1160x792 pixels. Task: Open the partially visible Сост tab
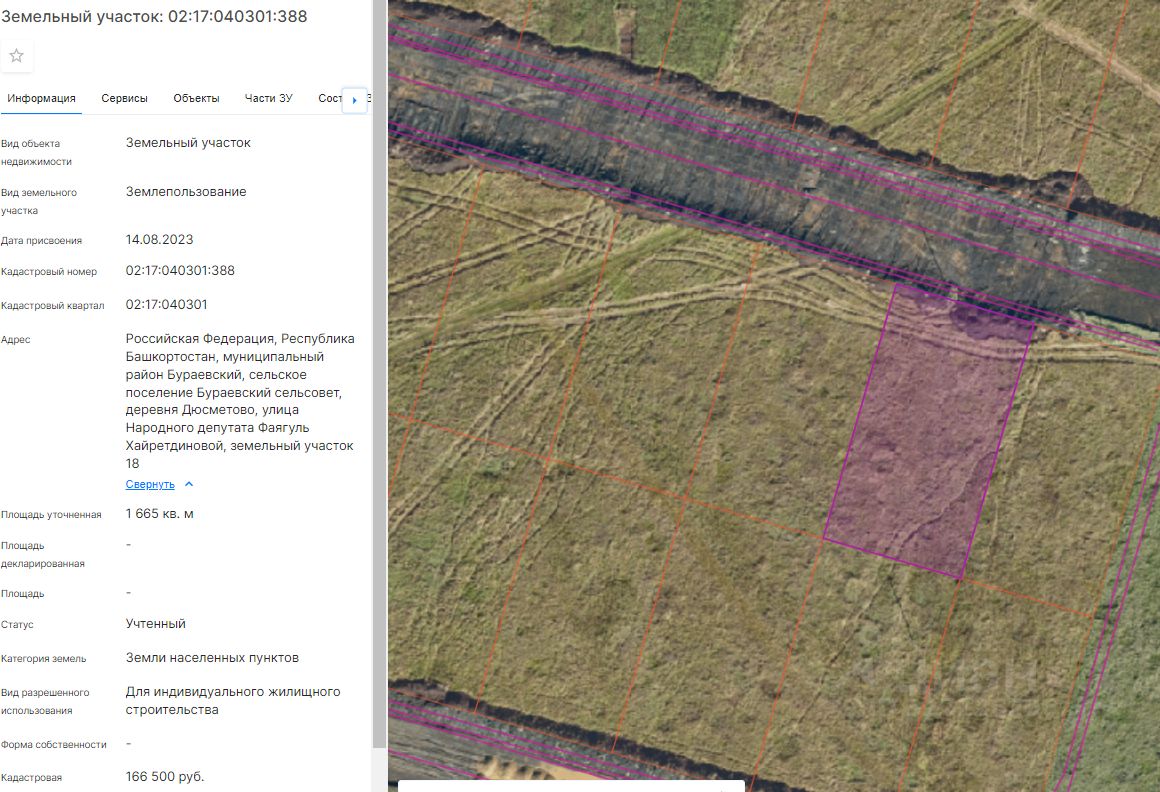coord(329,98)
